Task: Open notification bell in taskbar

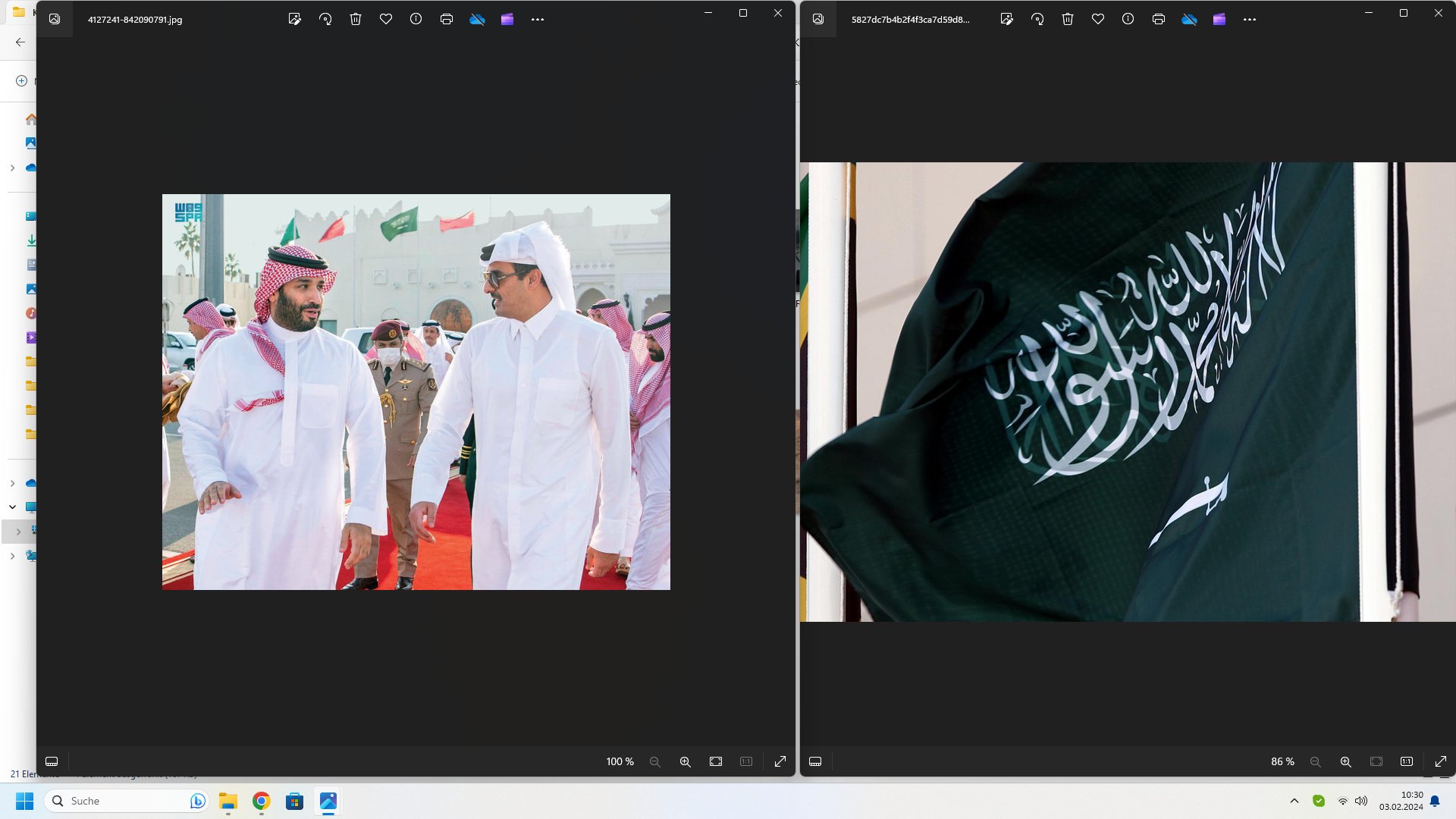Action: tap(1435, 801)
